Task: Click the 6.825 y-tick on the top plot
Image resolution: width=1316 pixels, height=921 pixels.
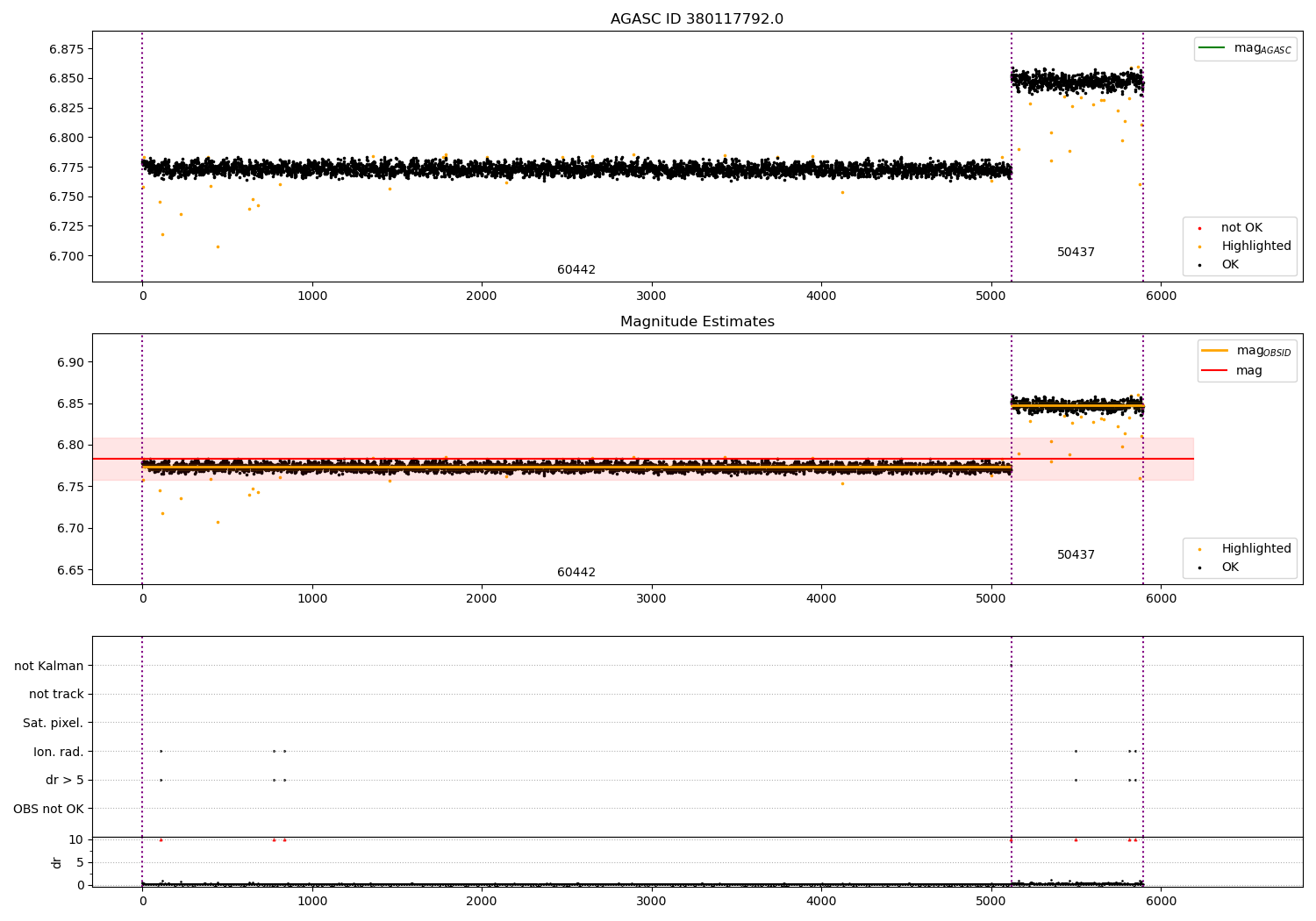Action: [x=66, y=108]
